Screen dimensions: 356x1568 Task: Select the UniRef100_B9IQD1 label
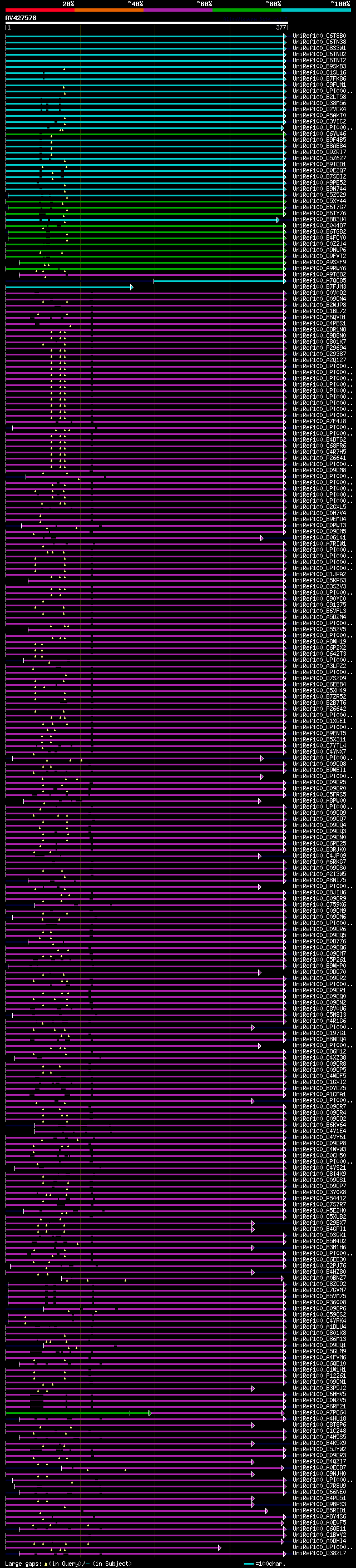click(x=319, y=164)
